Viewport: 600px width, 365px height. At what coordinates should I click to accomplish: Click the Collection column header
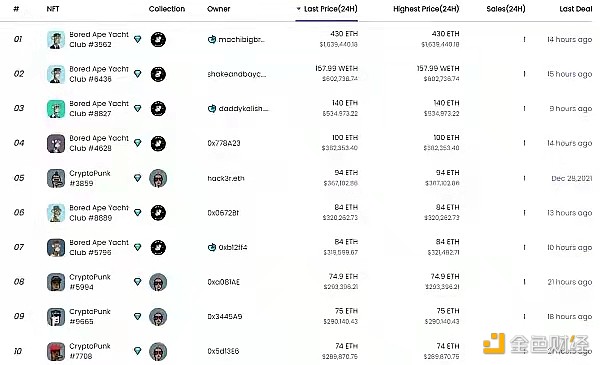click(167, 9)
